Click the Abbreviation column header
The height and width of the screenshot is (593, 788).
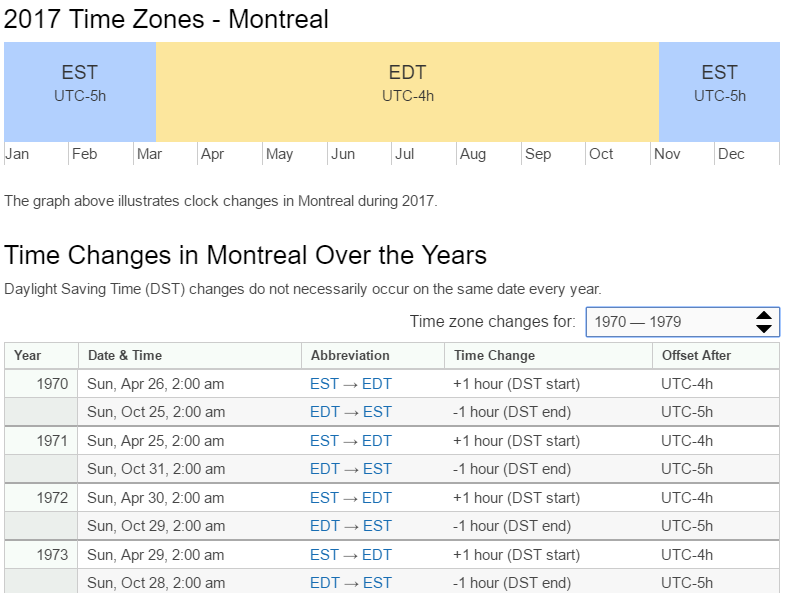tap(350, 355)
